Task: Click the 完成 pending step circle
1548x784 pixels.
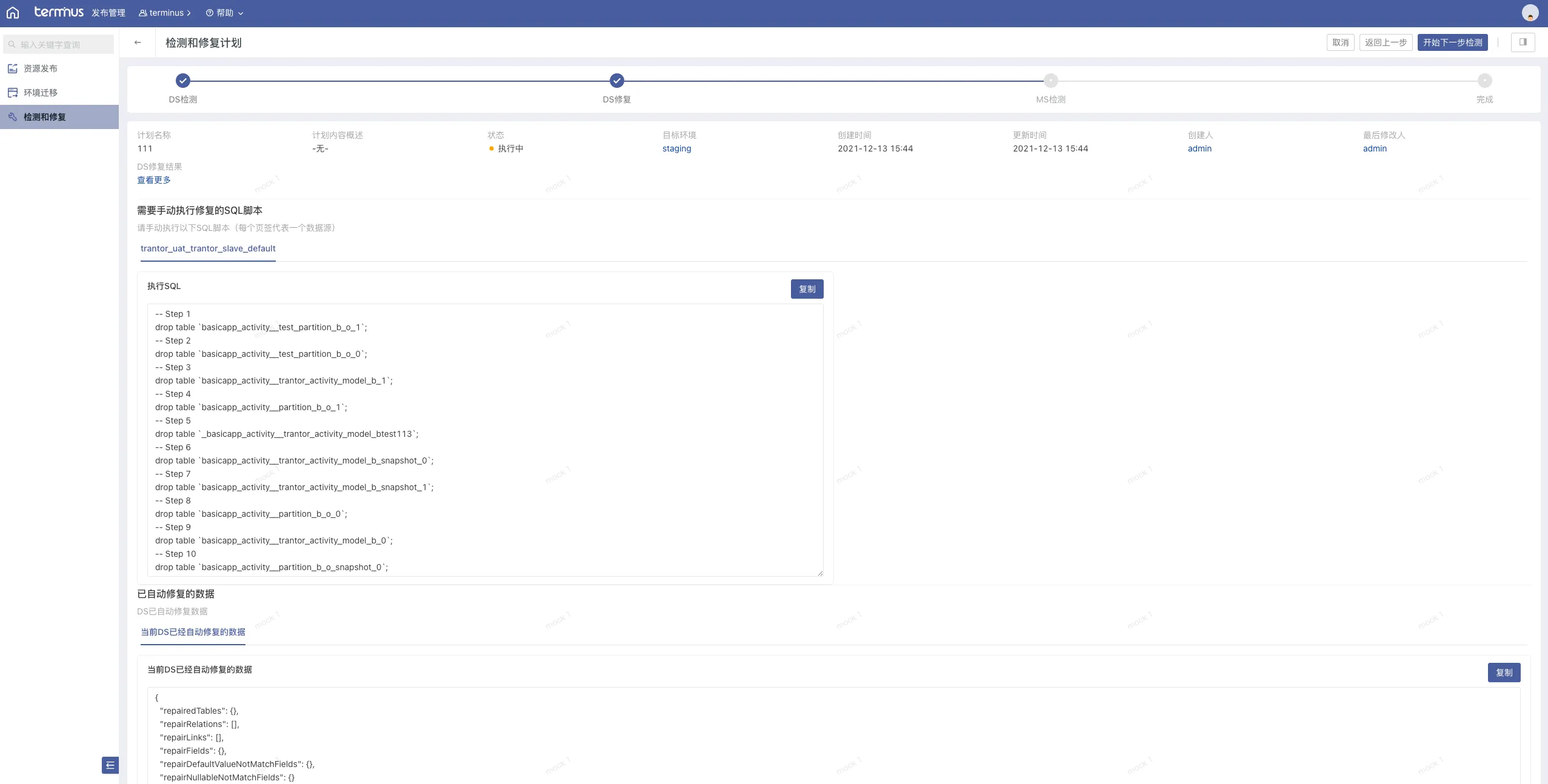Action: click(x=1485, y=81)
